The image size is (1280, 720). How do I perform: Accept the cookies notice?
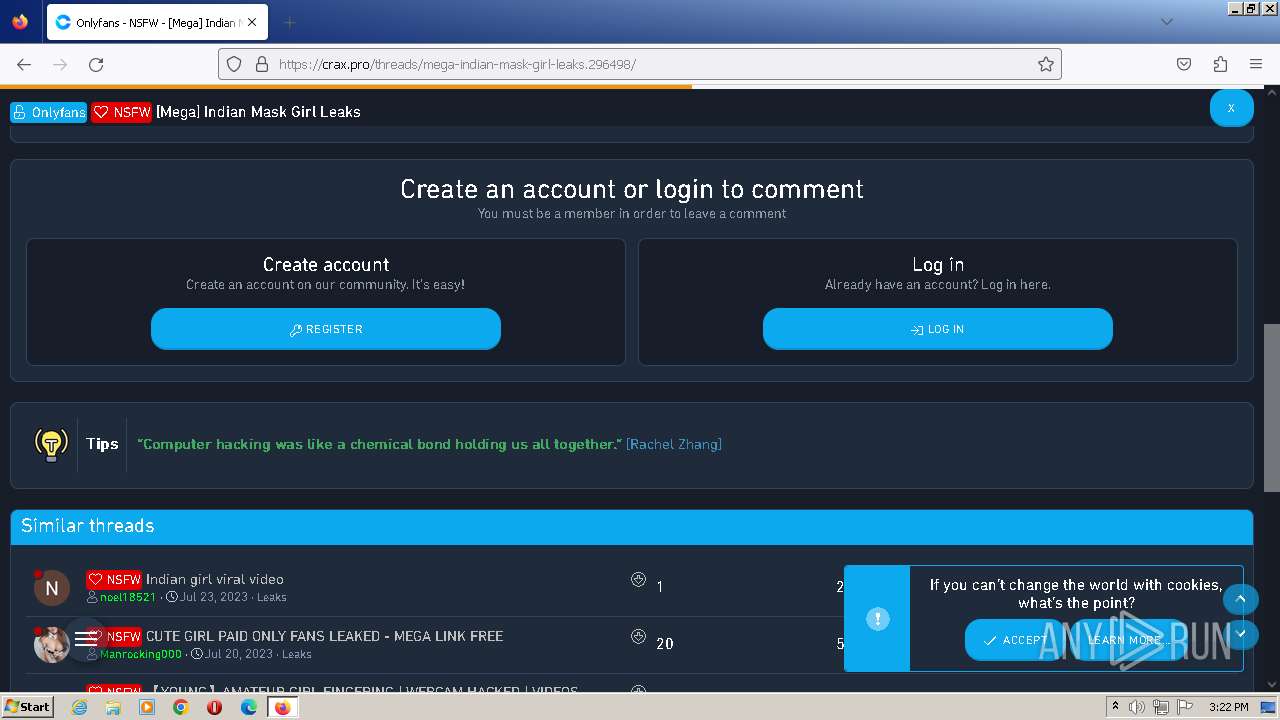[1015, 640]
